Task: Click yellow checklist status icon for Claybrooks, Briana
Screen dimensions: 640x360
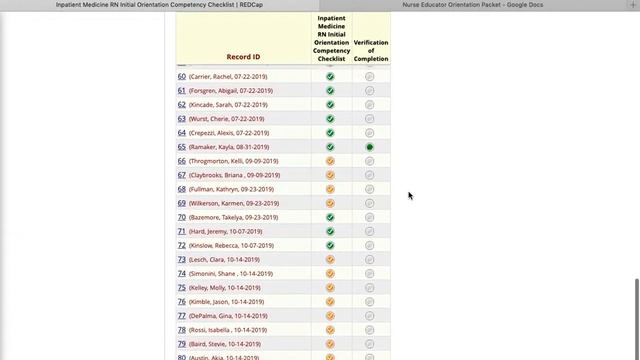Action: [x=330, y=175]
